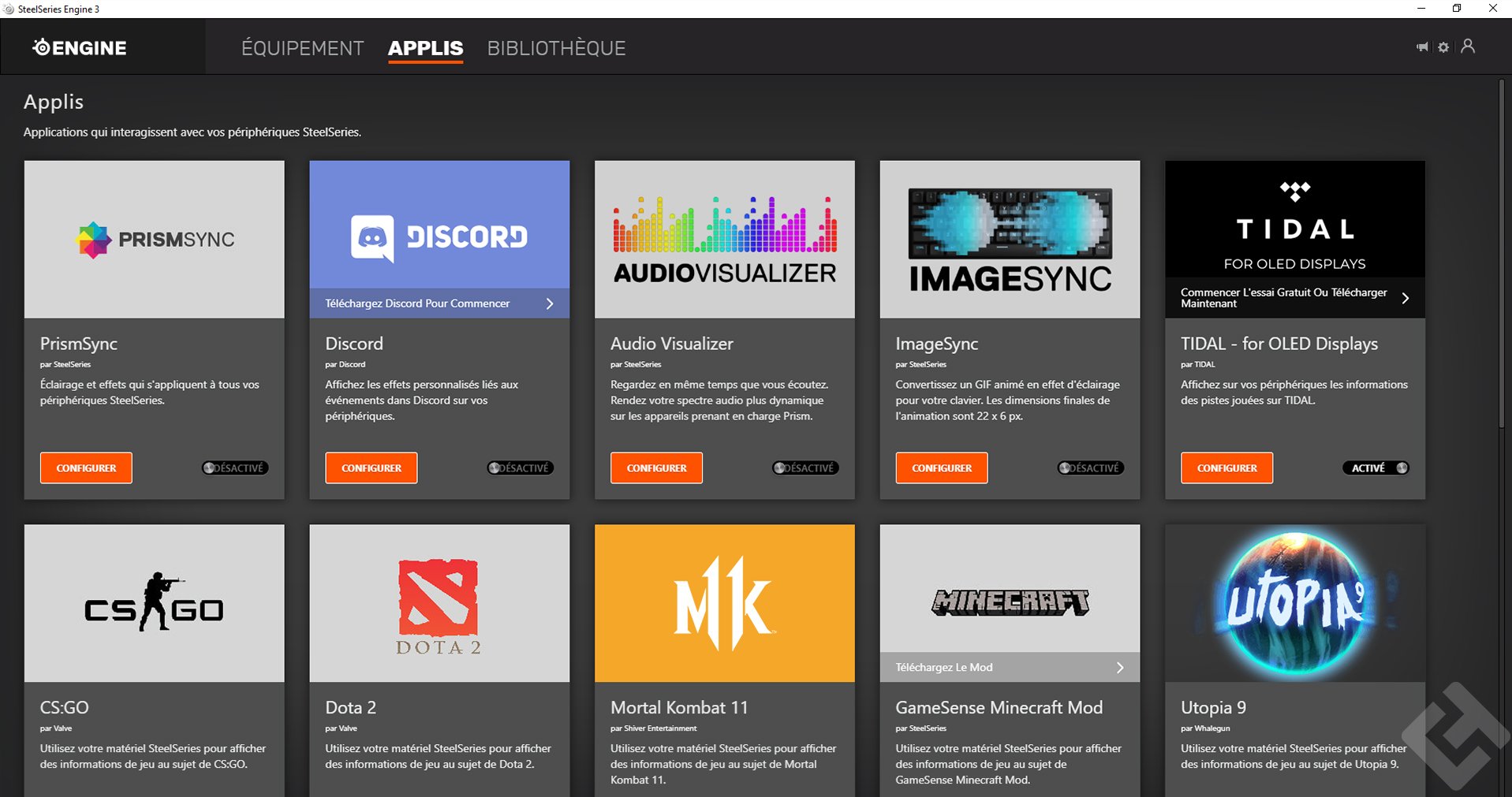Screen dimensions: 1512x797
Task: Click the SteelSeries Engine logo
Action: coord(80,47)
